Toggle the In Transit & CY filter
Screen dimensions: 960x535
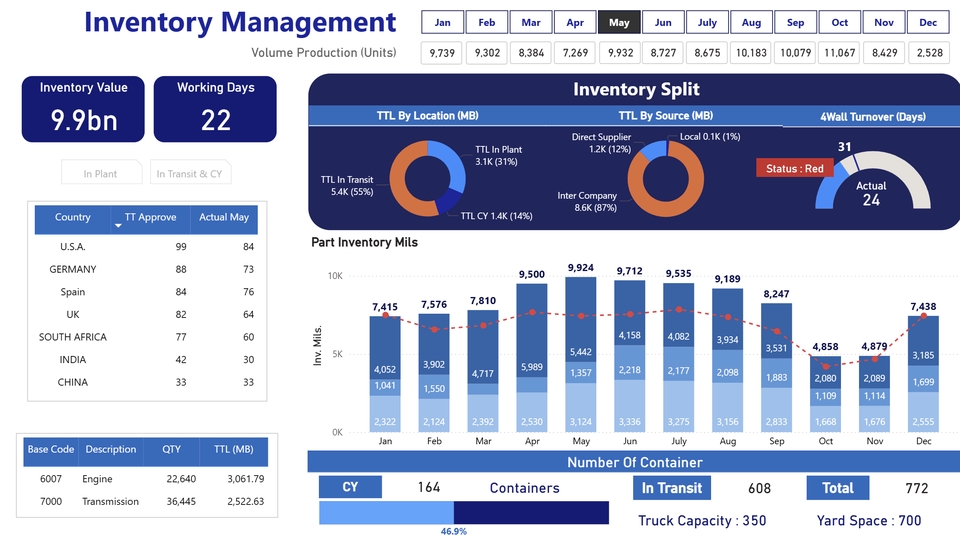190,173
